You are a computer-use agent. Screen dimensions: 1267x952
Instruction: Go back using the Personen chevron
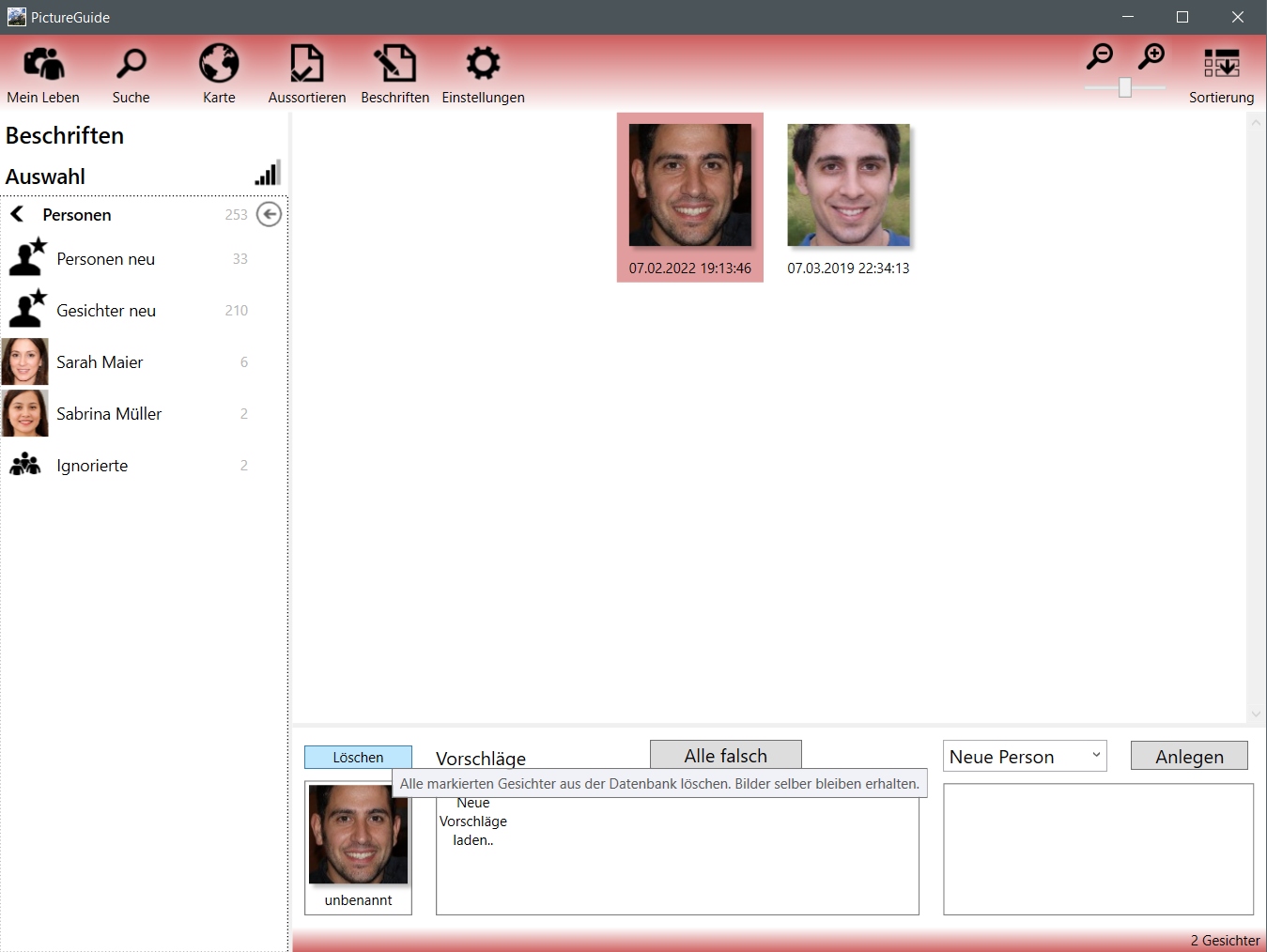click(x=17, y=214)
